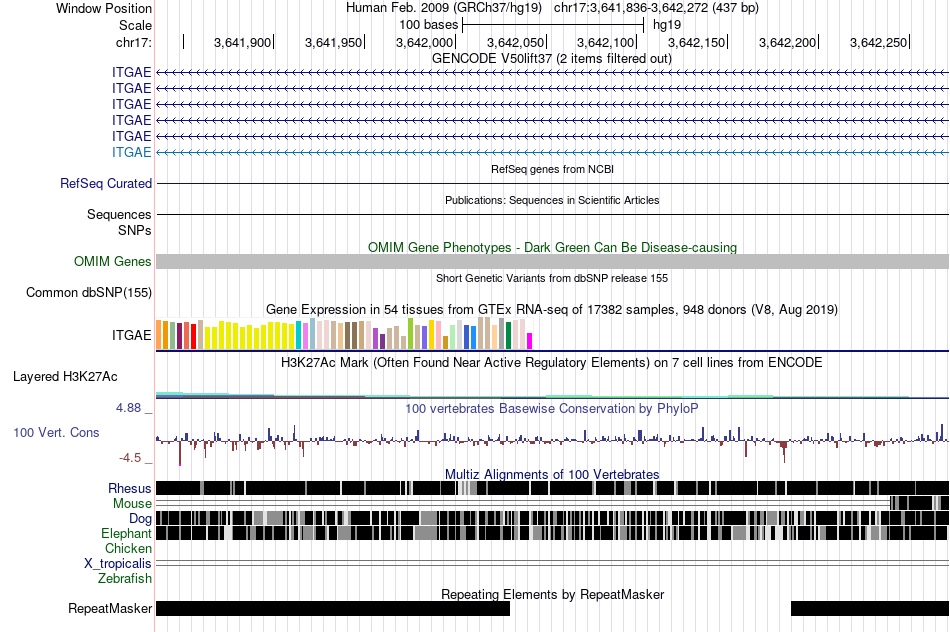Select the chr17:3,641,836-3,642,272 (437 bp) position text
This screenshot has height=632, width=950.
pos(656,8)
